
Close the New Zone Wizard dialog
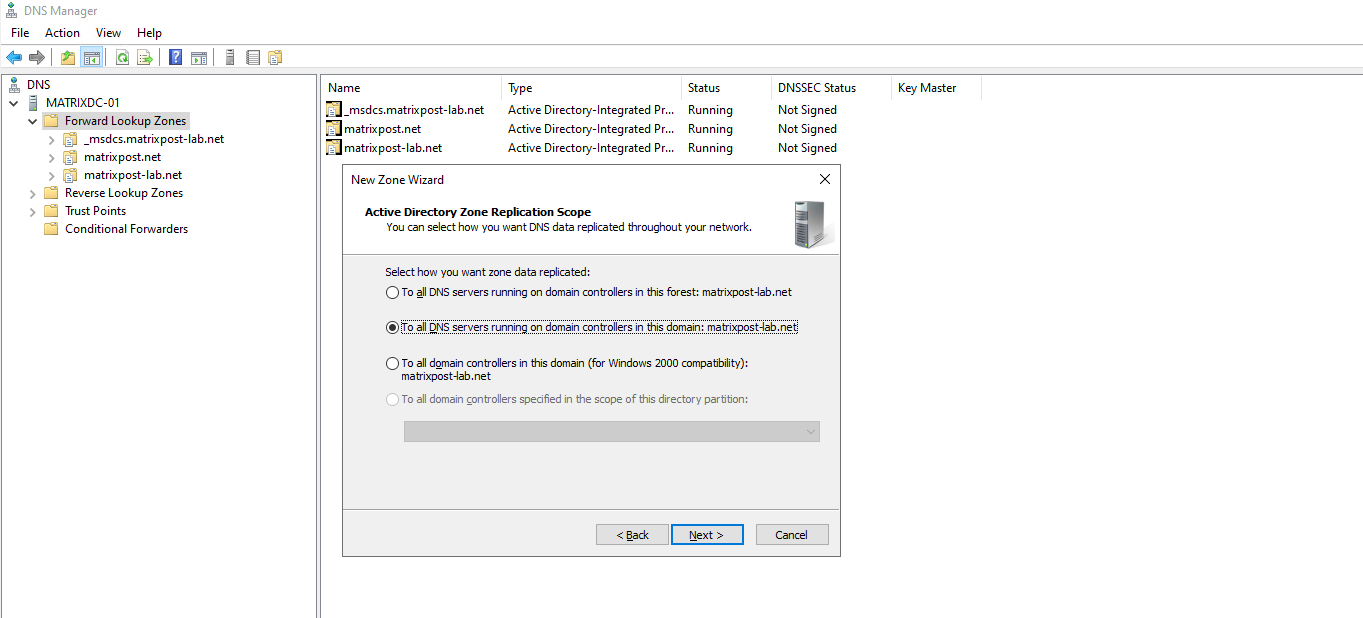[825, 180]
